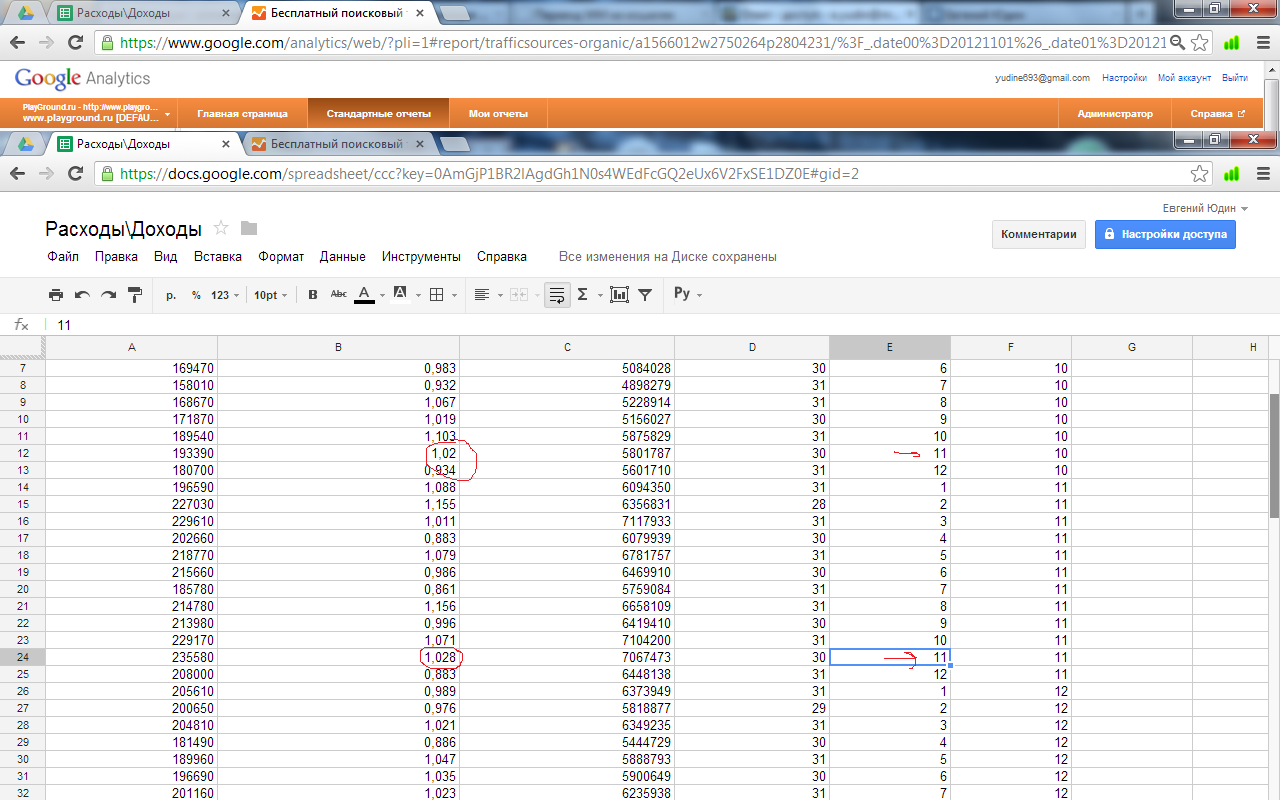Screen dimensions: 1280x800
Task: Open the 123 number format dropdown
Action: (224, 295)
